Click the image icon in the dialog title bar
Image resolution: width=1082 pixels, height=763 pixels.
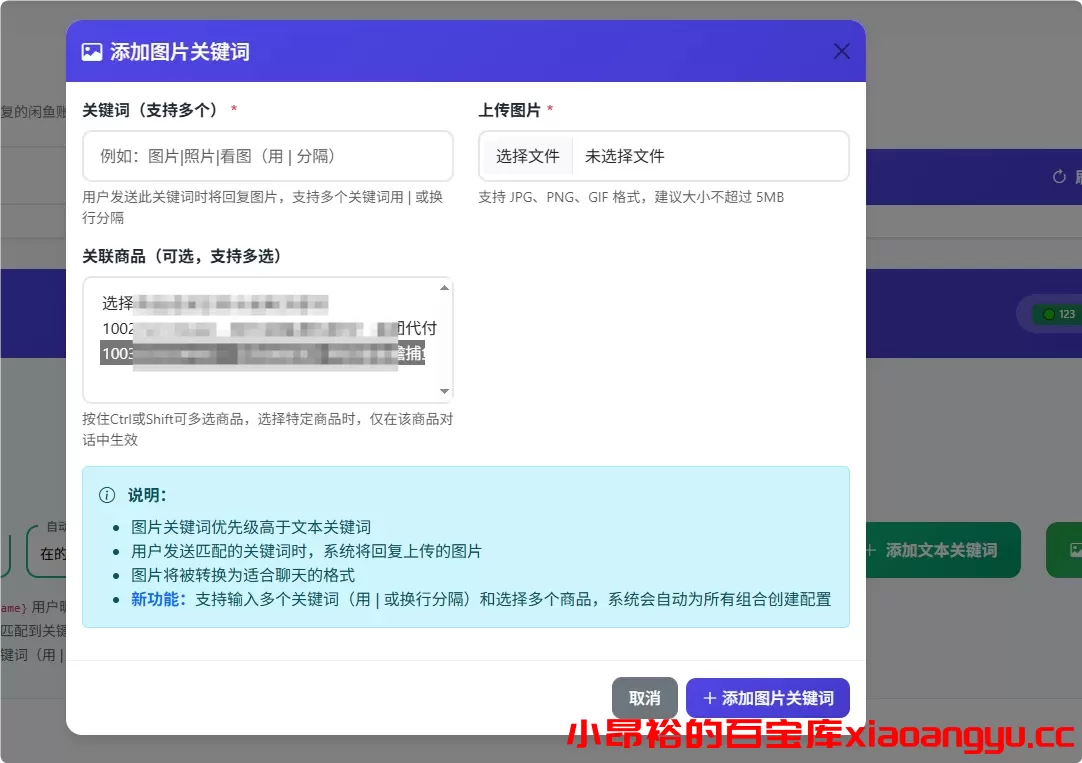(x=93, y=50)
